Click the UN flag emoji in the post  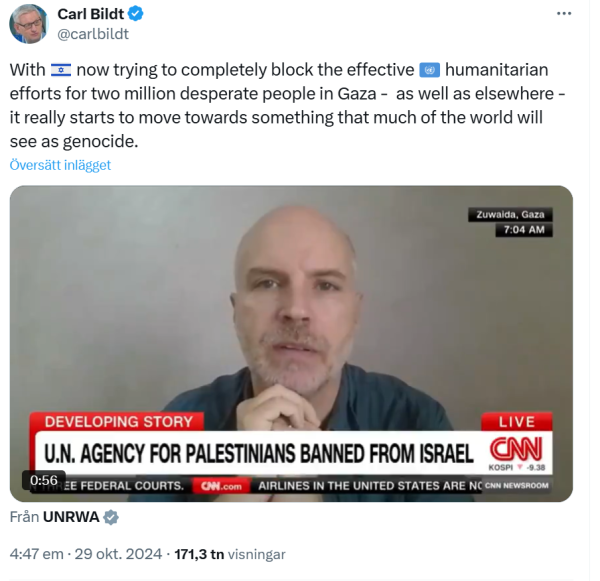tap(429, 70)
